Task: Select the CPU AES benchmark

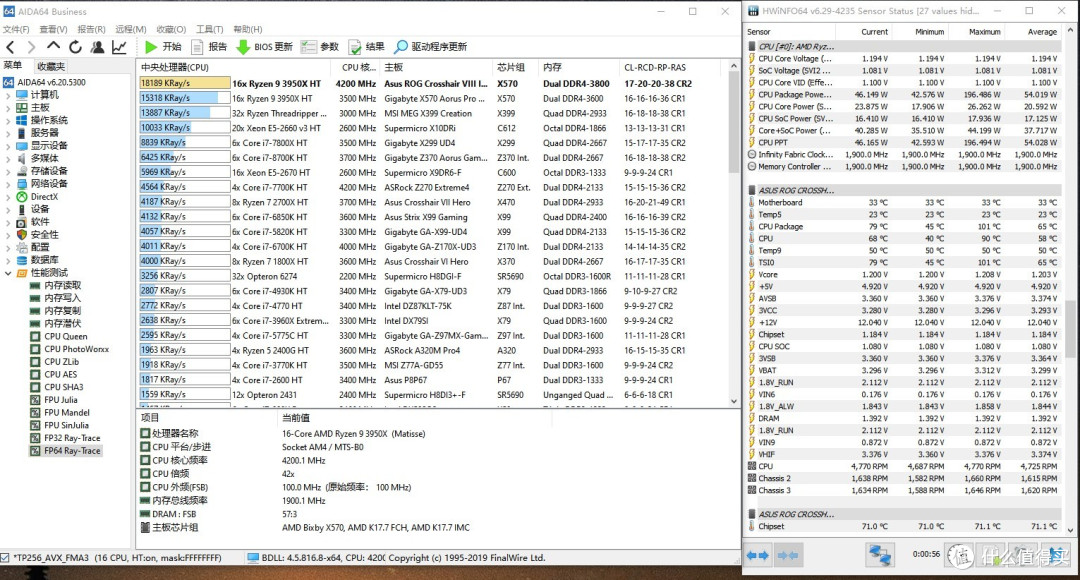Action: tap(54, 375)
